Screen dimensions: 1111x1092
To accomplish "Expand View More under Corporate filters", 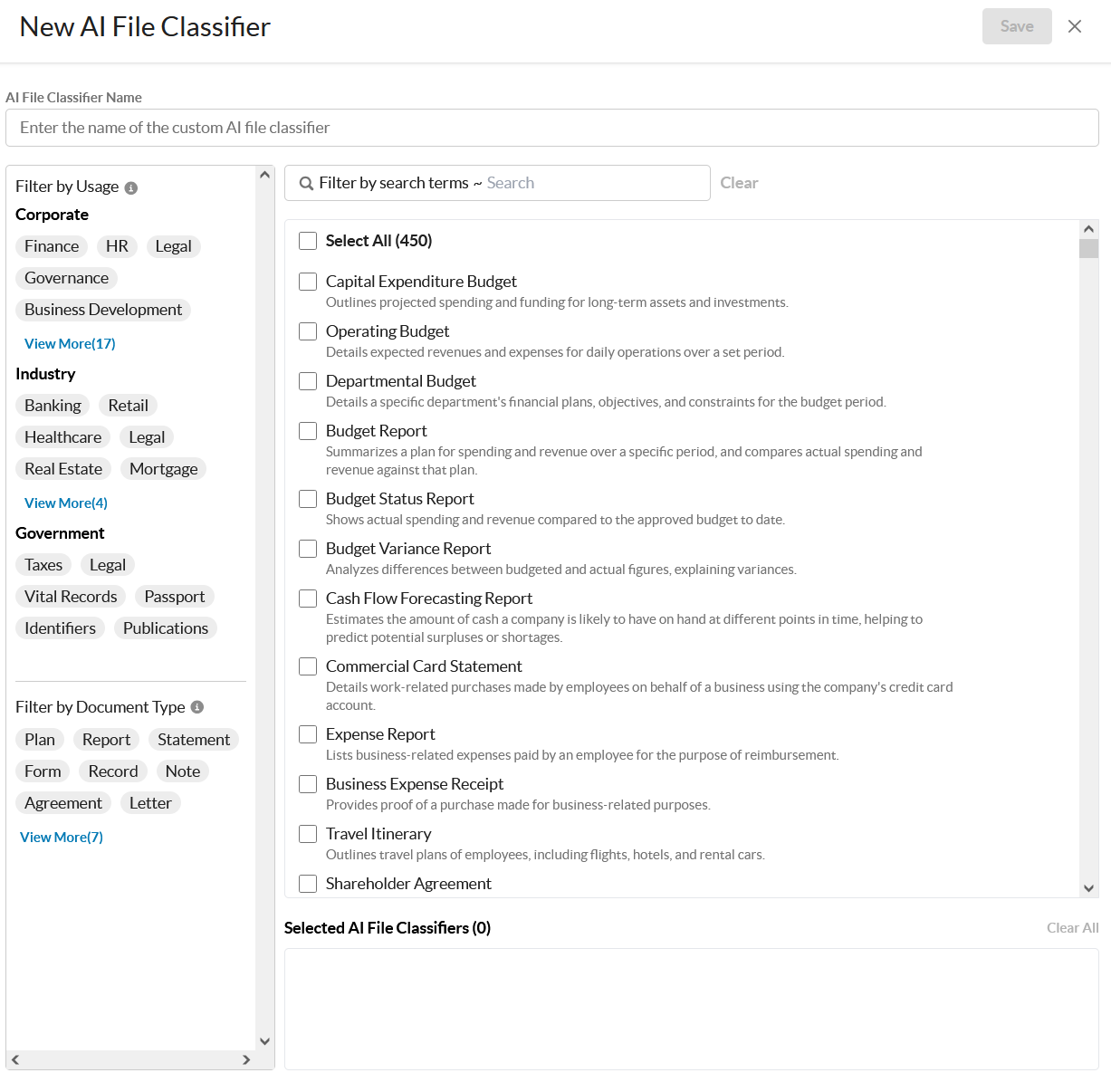I will pos(70,343).
